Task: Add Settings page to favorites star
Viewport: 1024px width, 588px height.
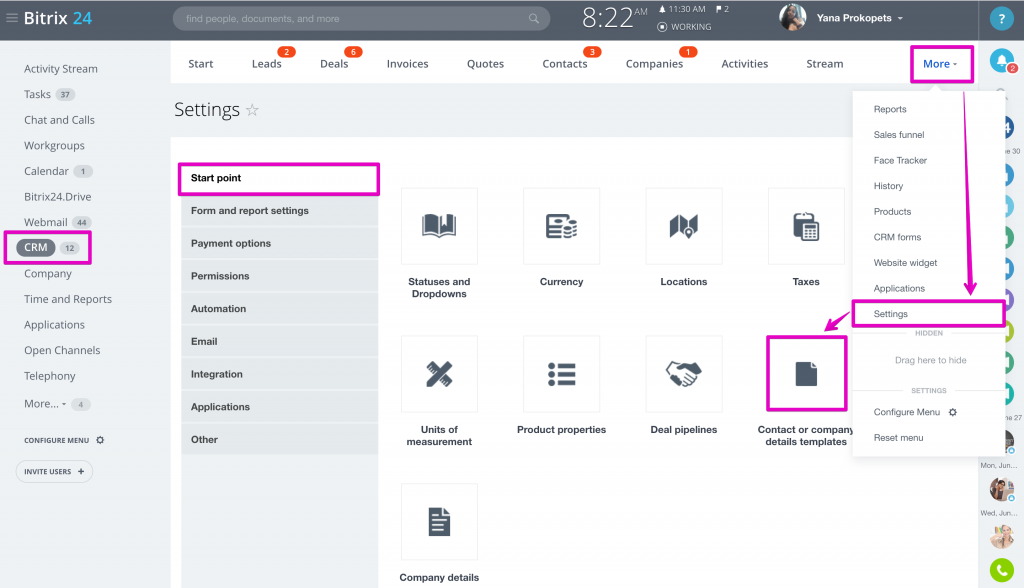Action: tap(252, 110)
